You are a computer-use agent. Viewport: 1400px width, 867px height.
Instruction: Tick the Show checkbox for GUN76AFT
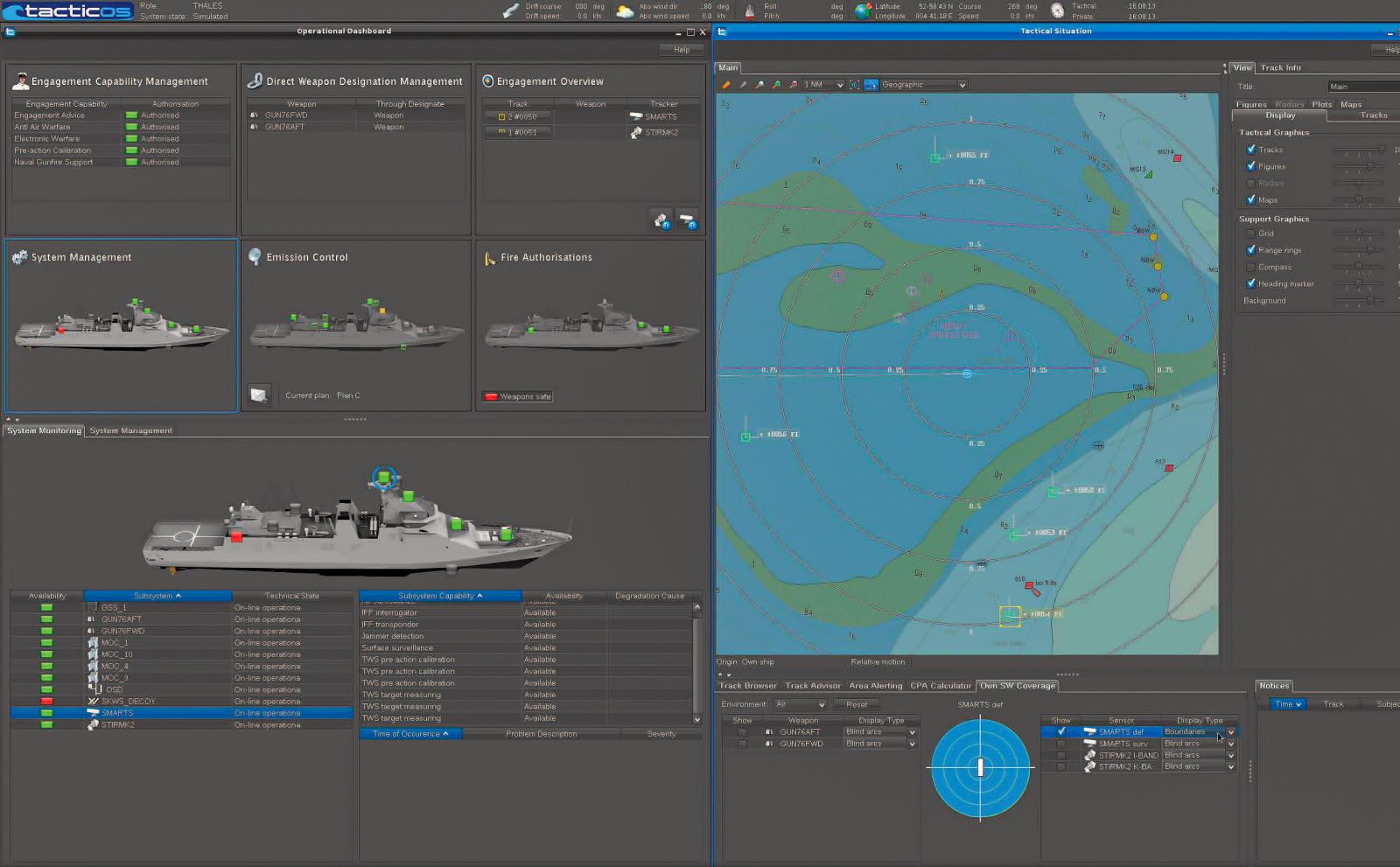pos(742,732)
